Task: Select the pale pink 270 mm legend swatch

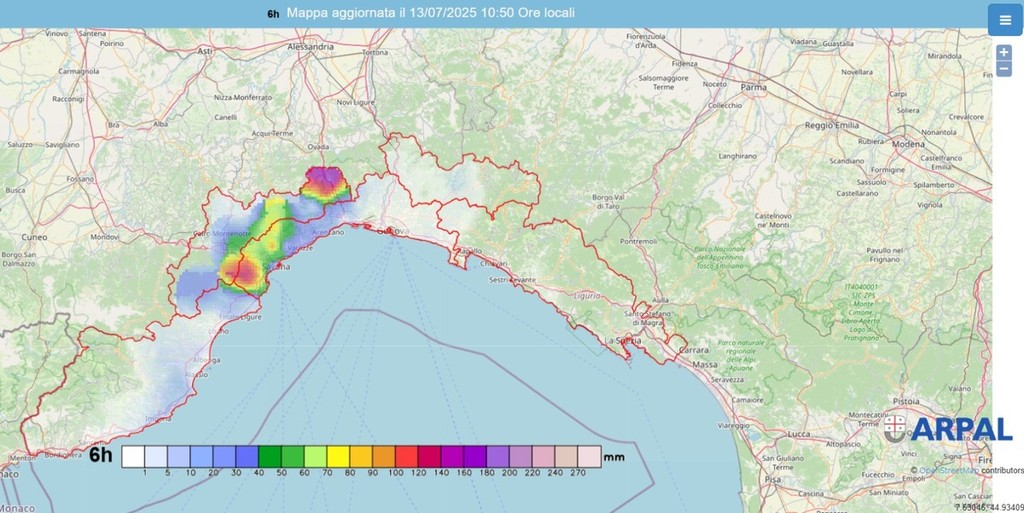Action: click(589, 456)
